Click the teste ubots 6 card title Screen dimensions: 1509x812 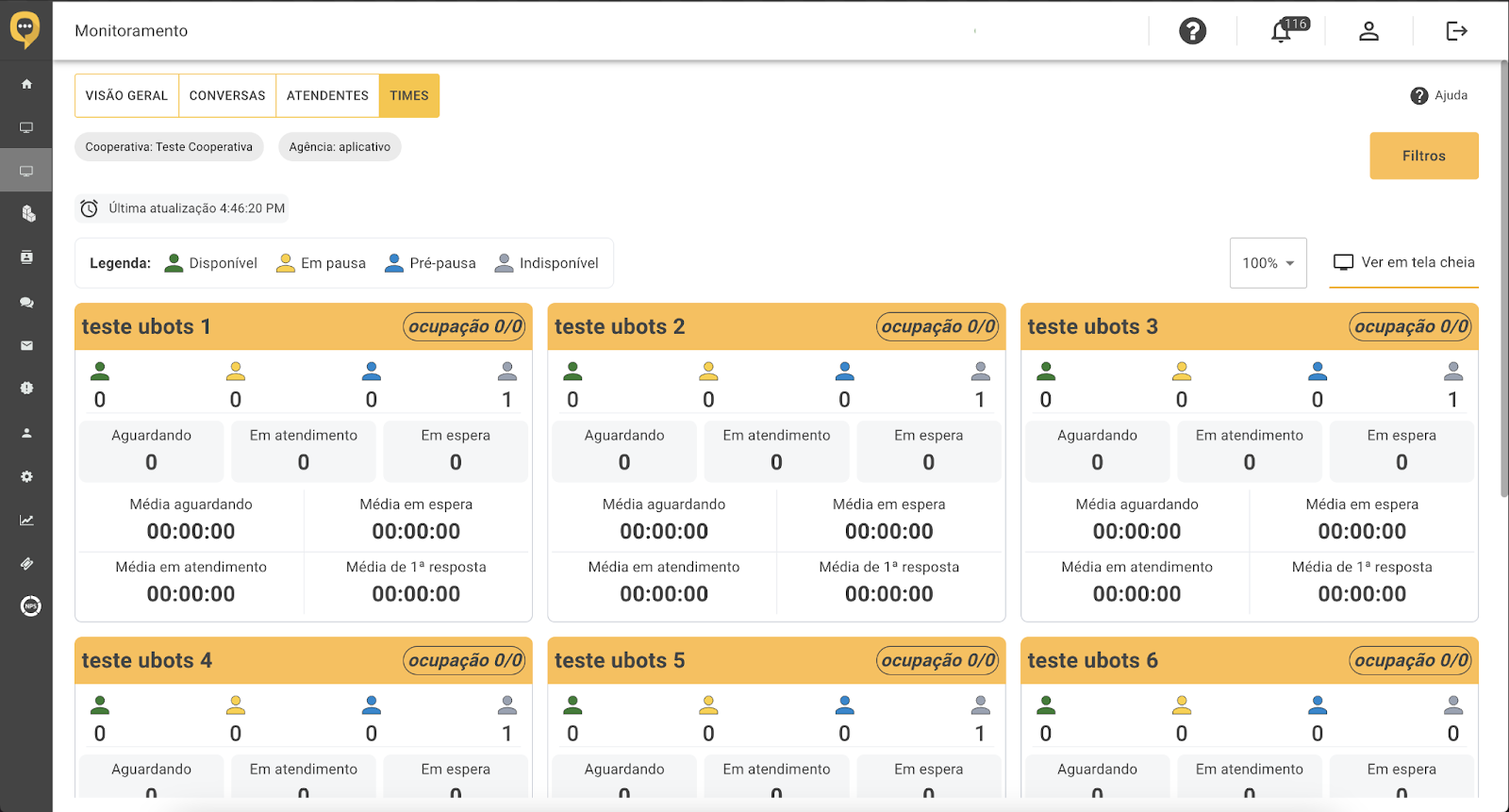click(1092, 660)
